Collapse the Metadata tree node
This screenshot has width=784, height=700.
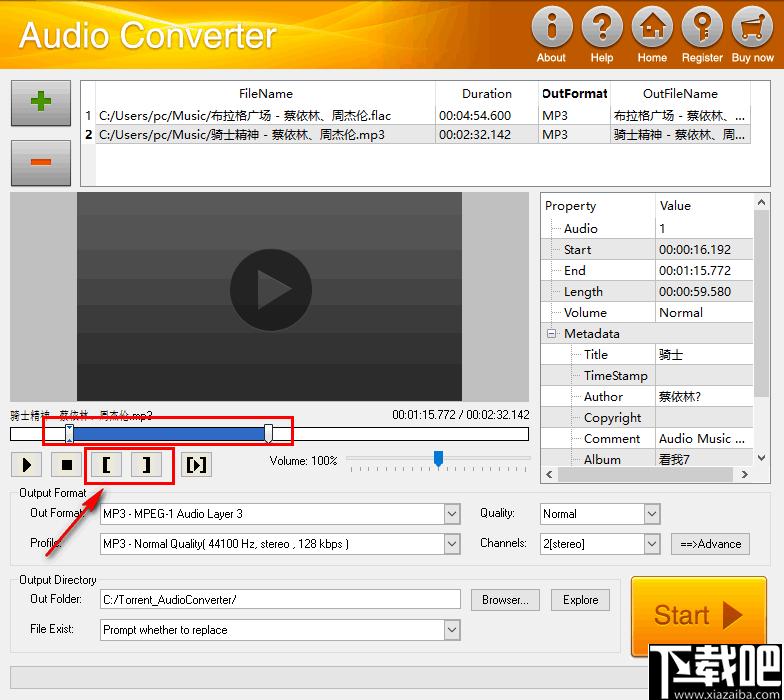coord(552,334)
